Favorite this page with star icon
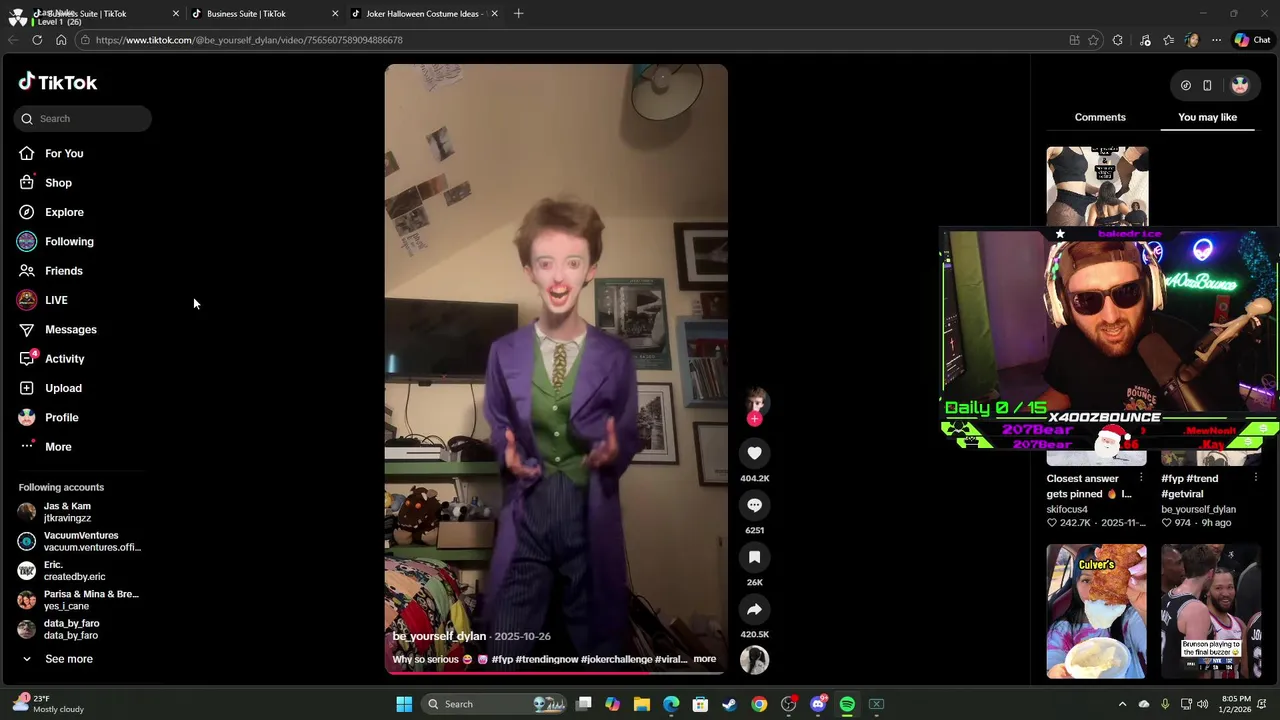This screenshot has width=1280, height=720. [1094, 40]
